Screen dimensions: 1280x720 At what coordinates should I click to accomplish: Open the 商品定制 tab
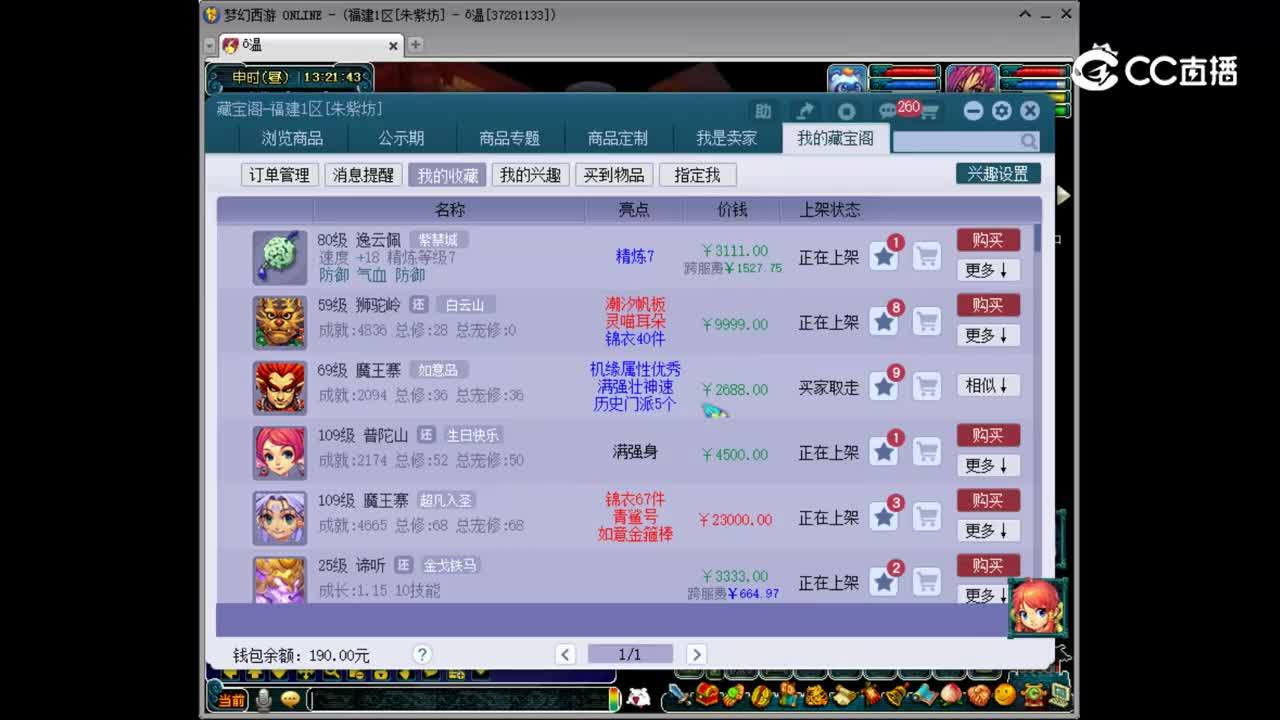[x=617, y=138]
